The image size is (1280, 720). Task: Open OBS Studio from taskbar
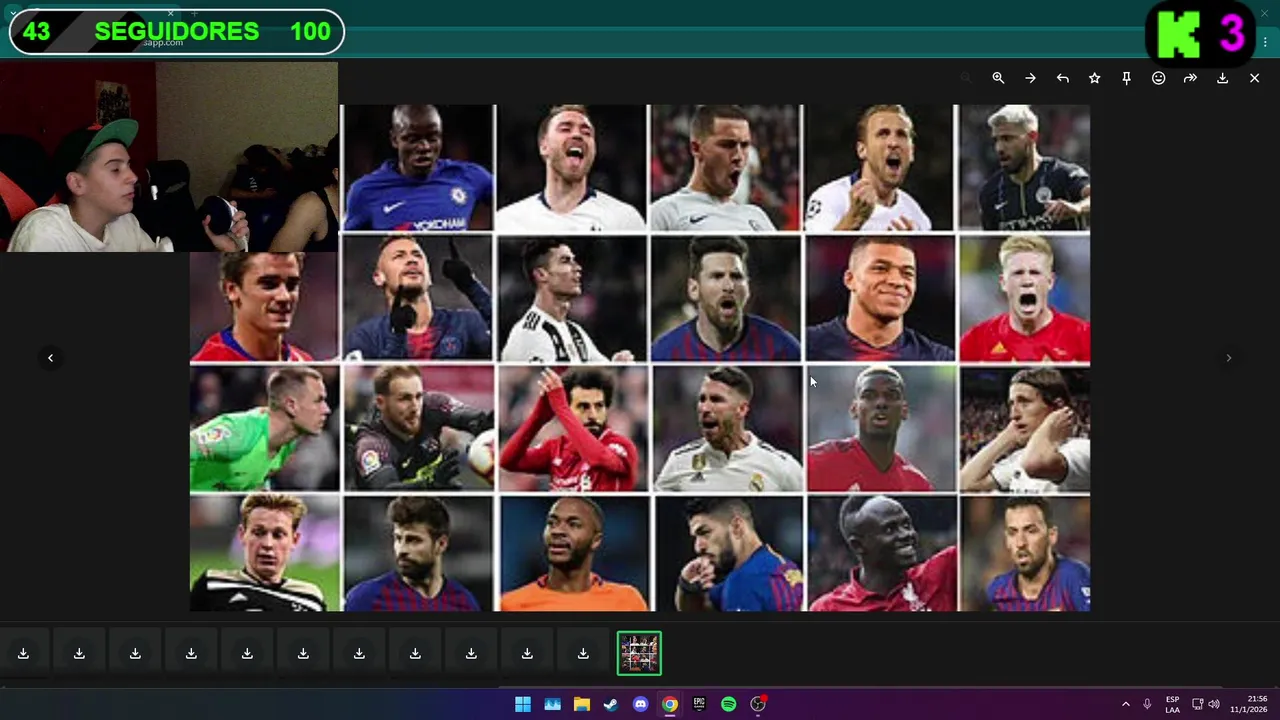click(758, 705)
